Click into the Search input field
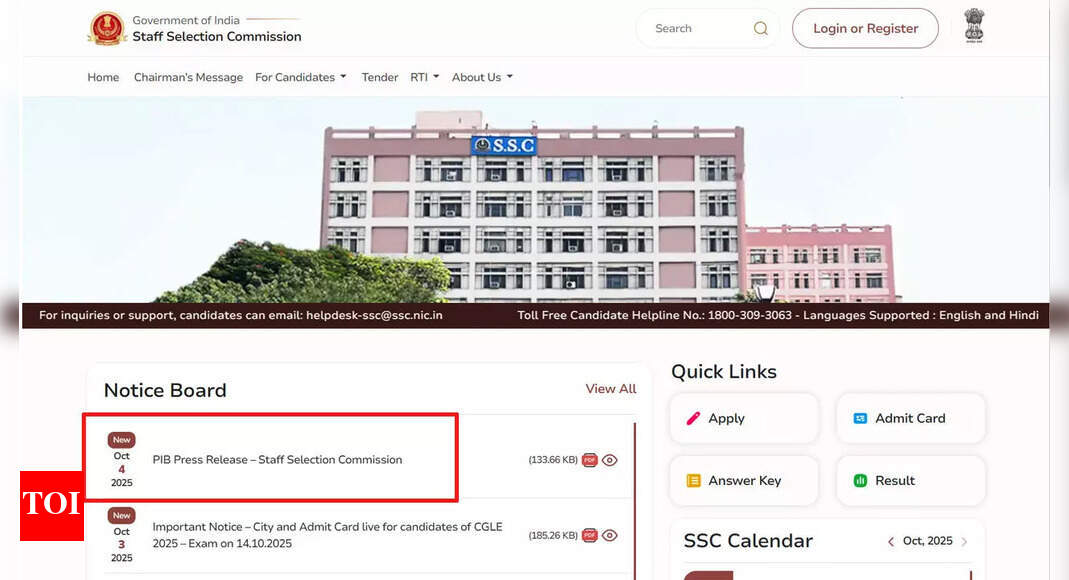The height and width of the screenshot is (580, 1069). click(x=695, y=29)
